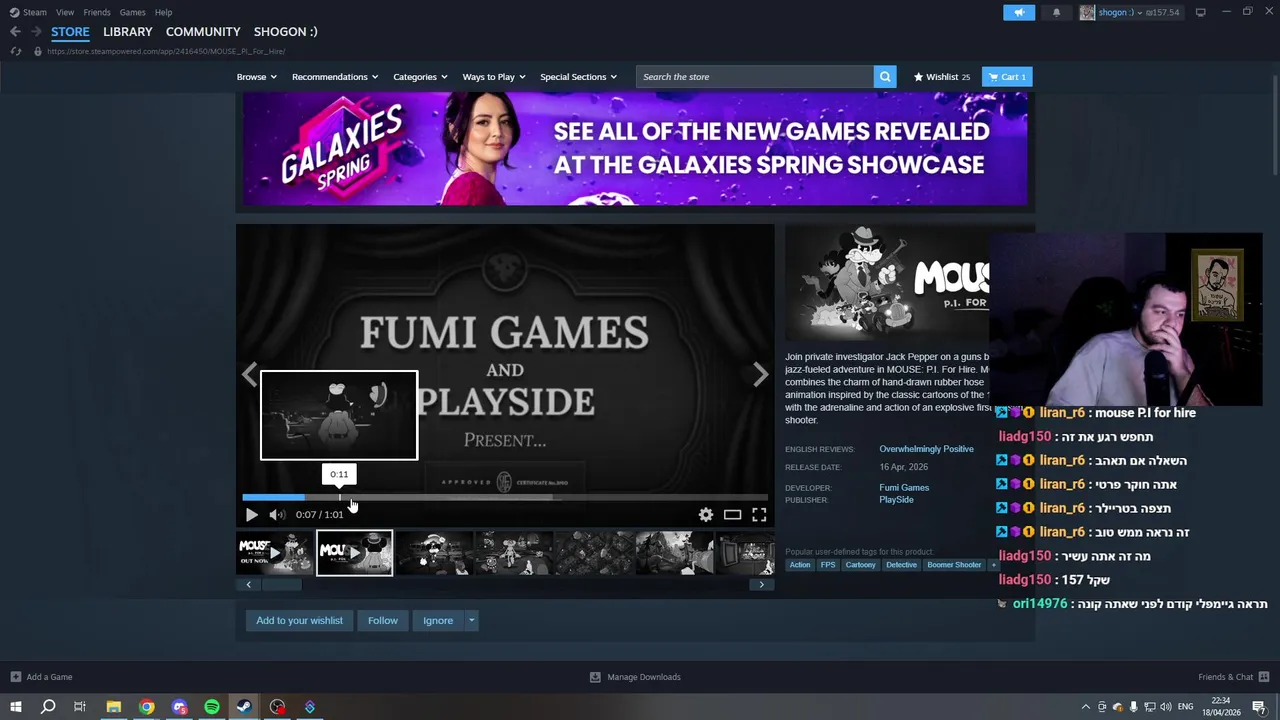Viewport: 1280px width, 720px height.
Task: Open the notifications bell
Action: coord(1056,12)
